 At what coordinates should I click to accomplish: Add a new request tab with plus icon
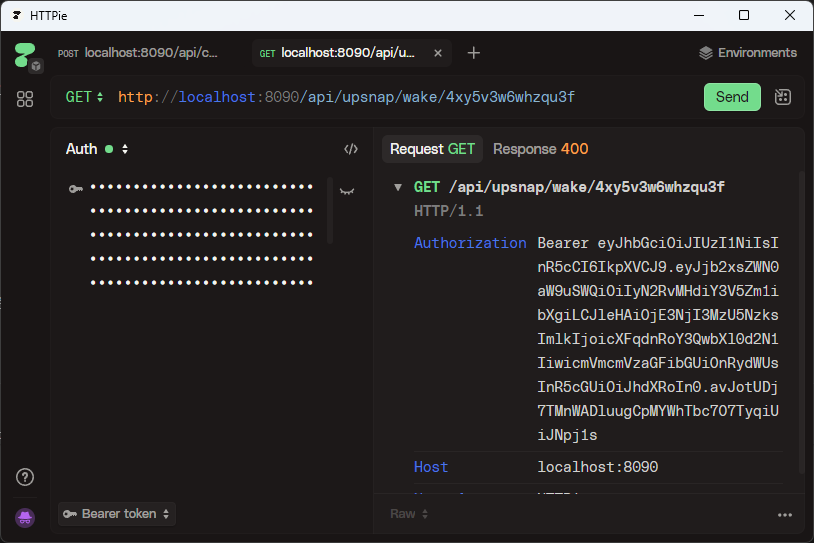474,53
